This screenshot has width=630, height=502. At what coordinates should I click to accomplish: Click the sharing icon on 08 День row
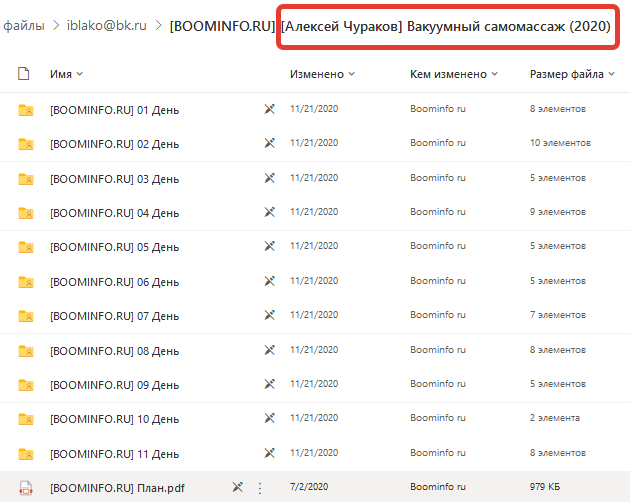(x=270, y=350)
